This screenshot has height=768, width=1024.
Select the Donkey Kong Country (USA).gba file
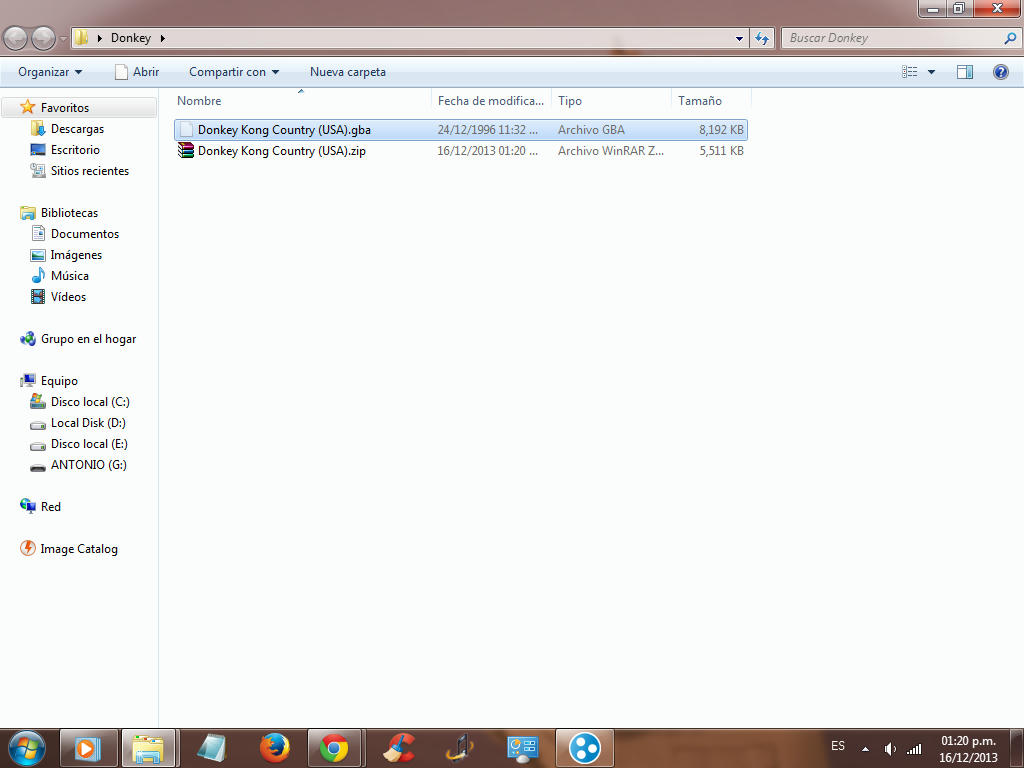click(284, 130)
